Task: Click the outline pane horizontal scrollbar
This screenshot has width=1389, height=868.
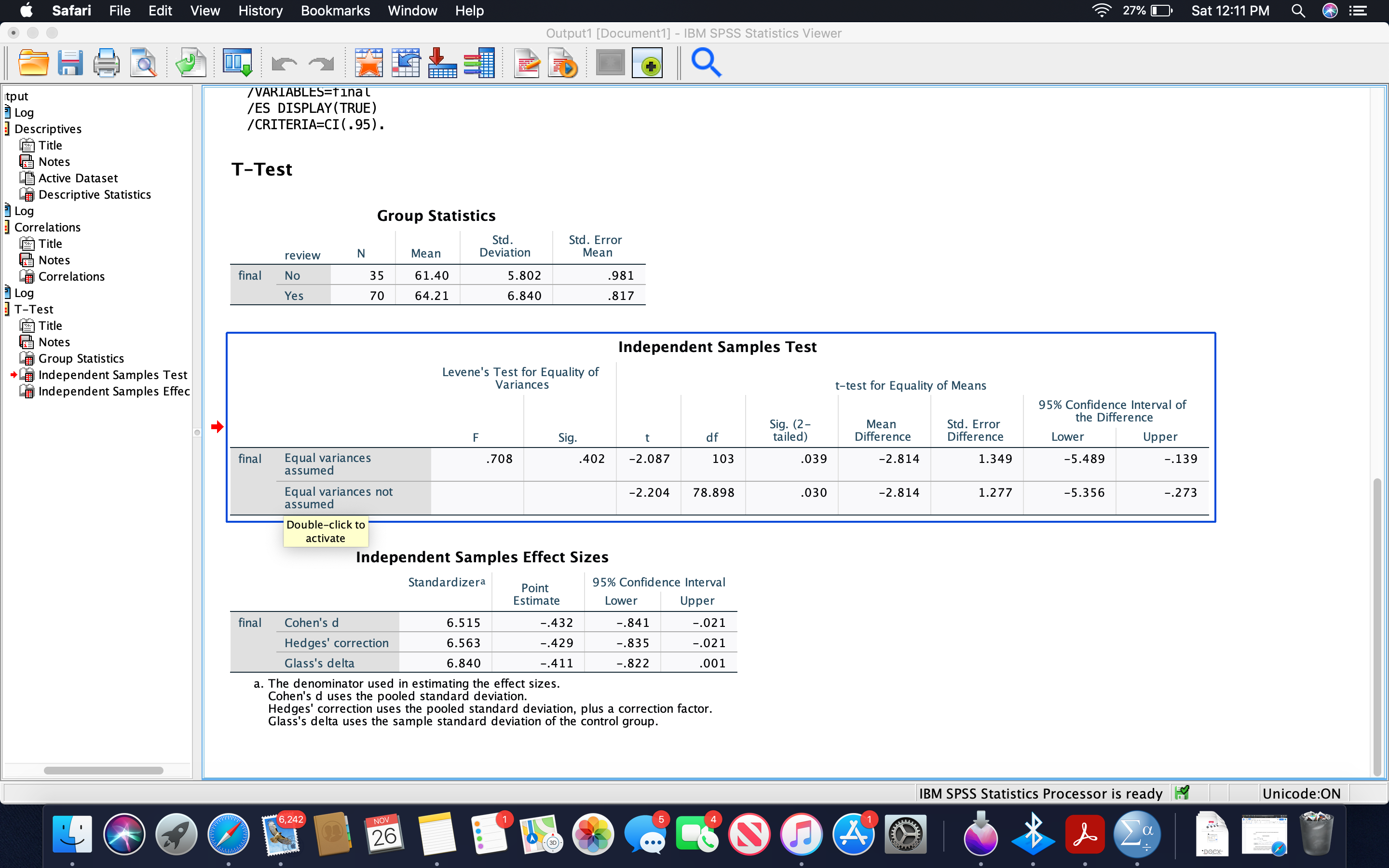Action: (x=103, y=771)
